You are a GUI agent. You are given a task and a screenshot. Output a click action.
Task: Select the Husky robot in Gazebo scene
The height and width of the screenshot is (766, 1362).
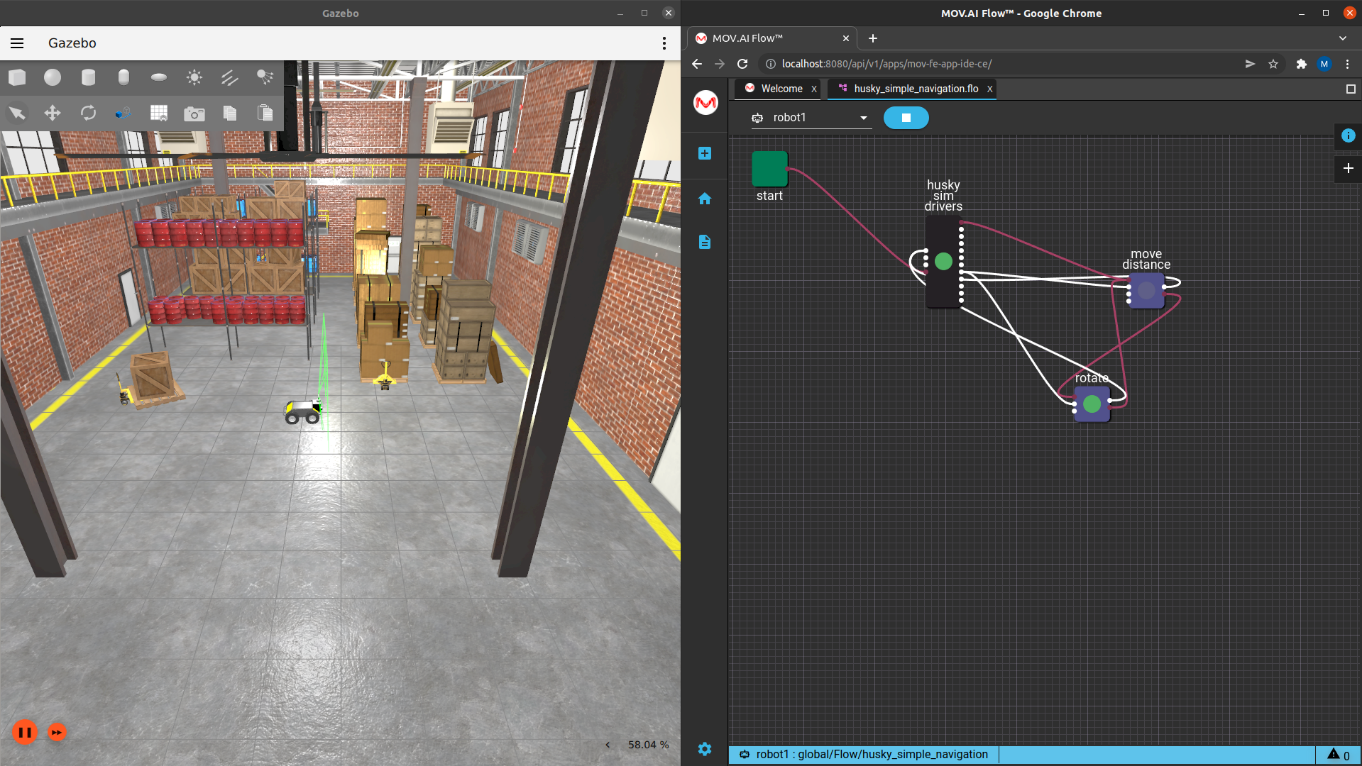pos(302,411)
